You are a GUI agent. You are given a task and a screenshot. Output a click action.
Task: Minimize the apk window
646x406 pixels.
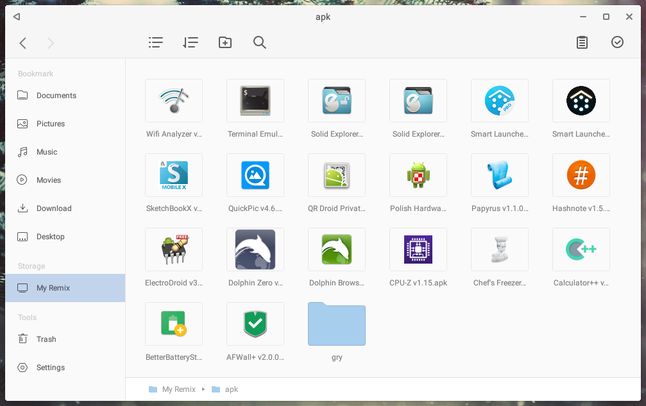pos(583,16)
